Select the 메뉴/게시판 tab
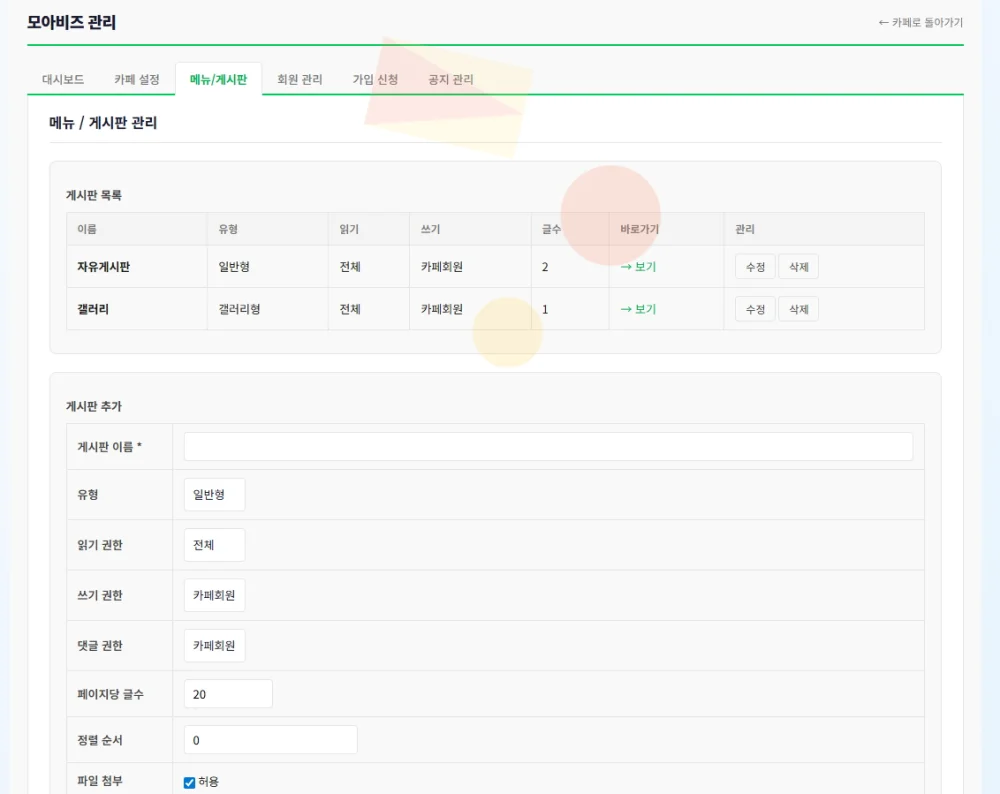Screen dimensions: 1000x794 coord(218,79)
